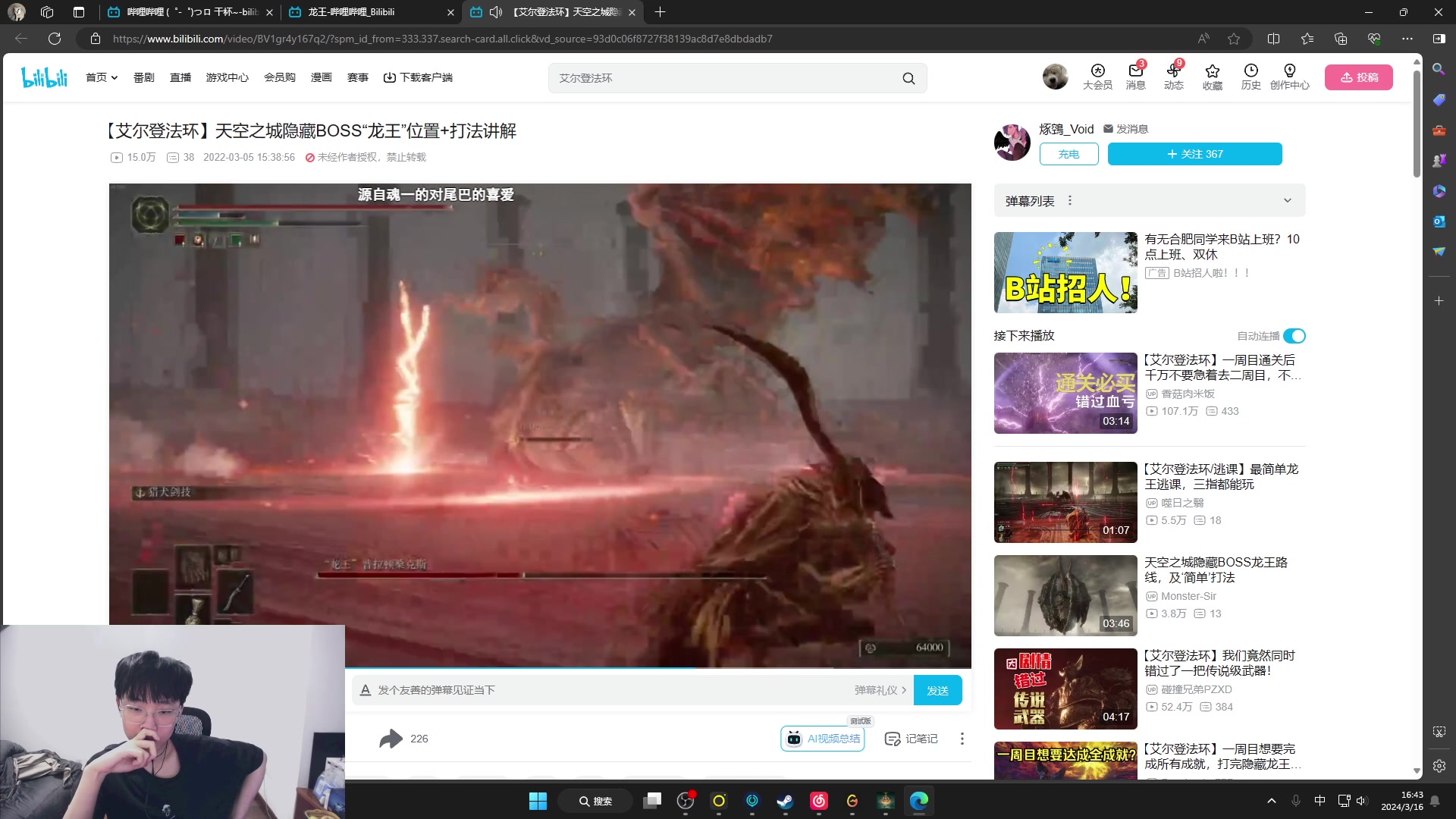Expand the 弹幕列表 danmaku list chevron
The height and width of the screenshot is (819, 1456).
tap(1287, 201)
